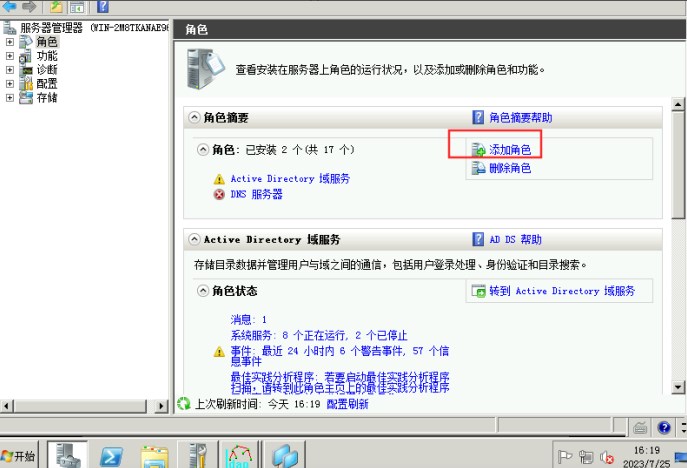Image resolution: width=687 pixels, height=468 pixels.
Task: Expand the 诊断 tree node
Action: (10, 70)
